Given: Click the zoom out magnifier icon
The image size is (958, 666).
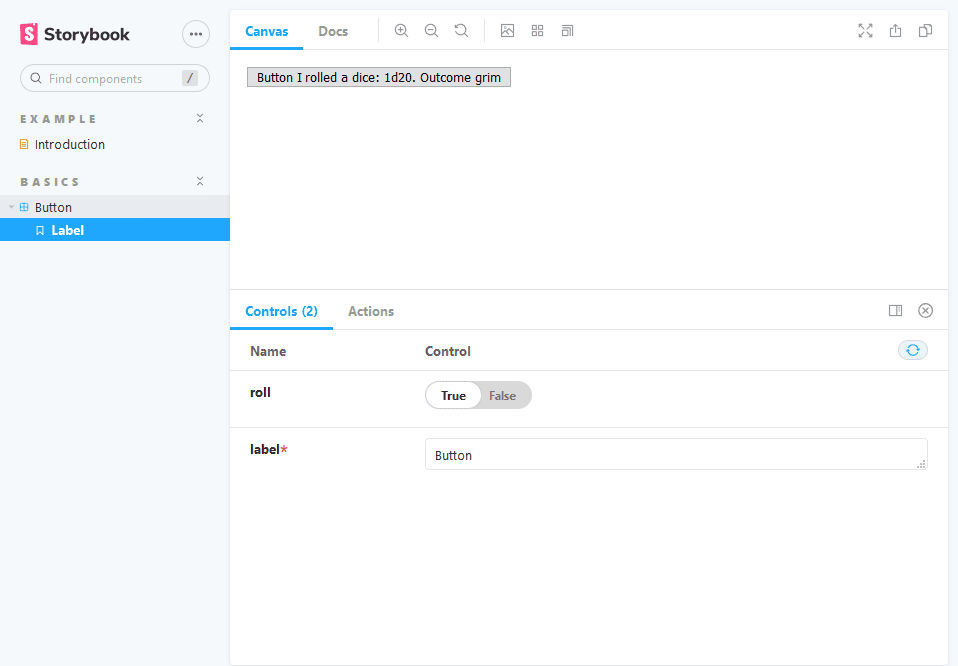Looking at the screenshot, I should tap(431, 31).
